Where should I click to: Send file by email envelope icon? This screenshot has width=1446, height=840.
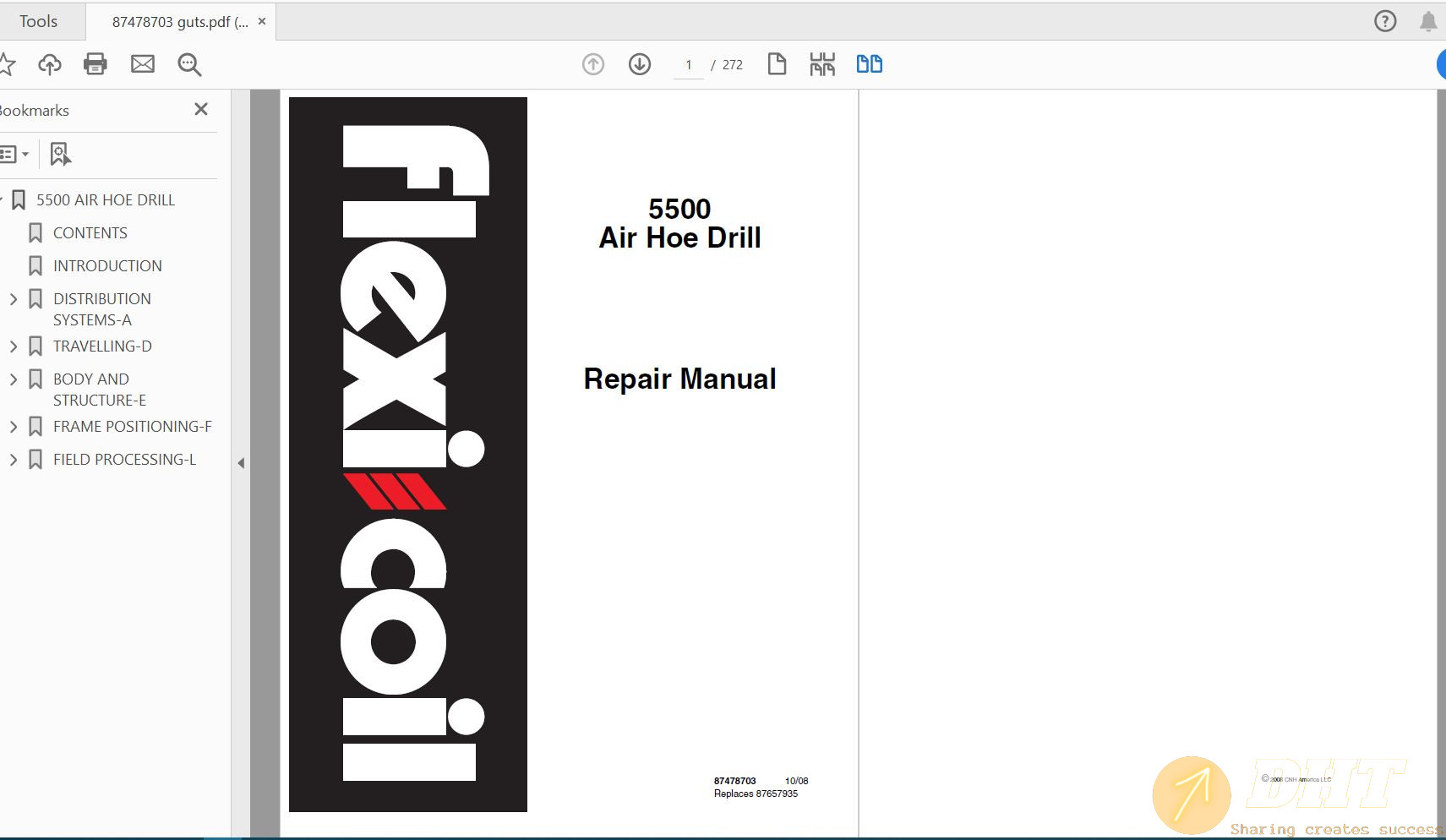click(x=142, y=64)
